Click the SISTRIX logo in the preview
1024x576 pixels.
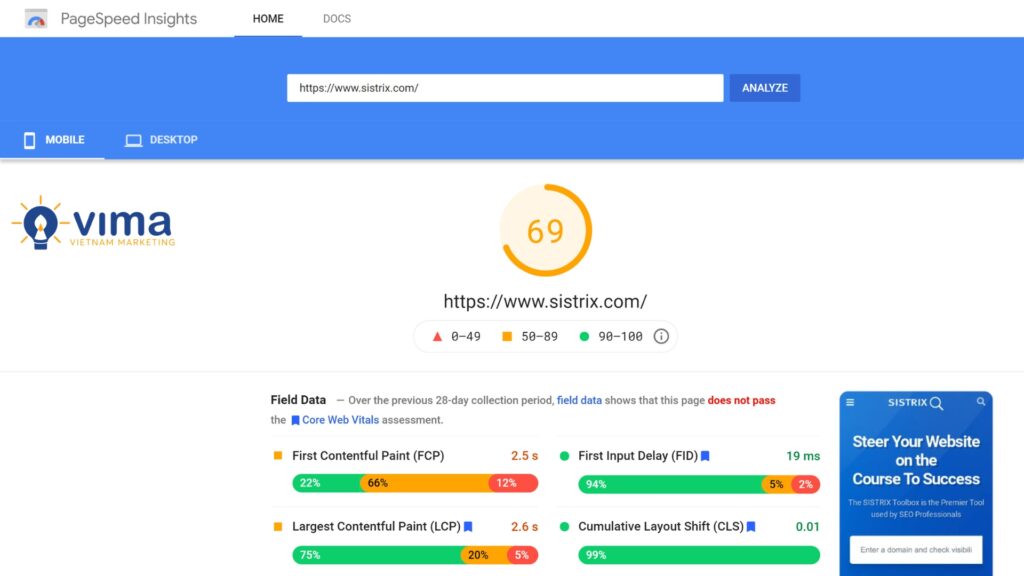(x=916, y=403)
